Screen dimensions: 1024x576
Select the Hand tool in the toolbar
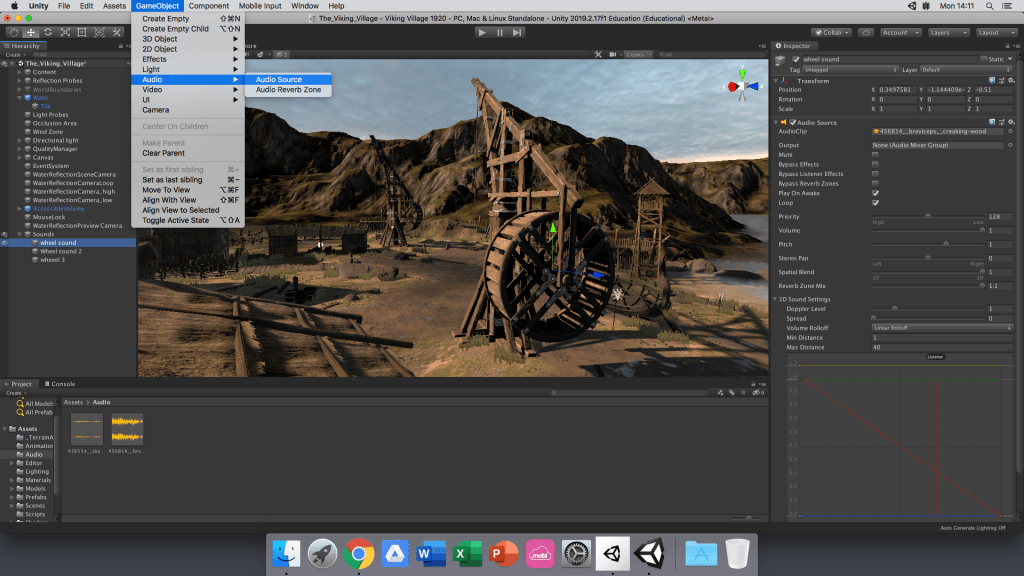[x=14, y=32]
